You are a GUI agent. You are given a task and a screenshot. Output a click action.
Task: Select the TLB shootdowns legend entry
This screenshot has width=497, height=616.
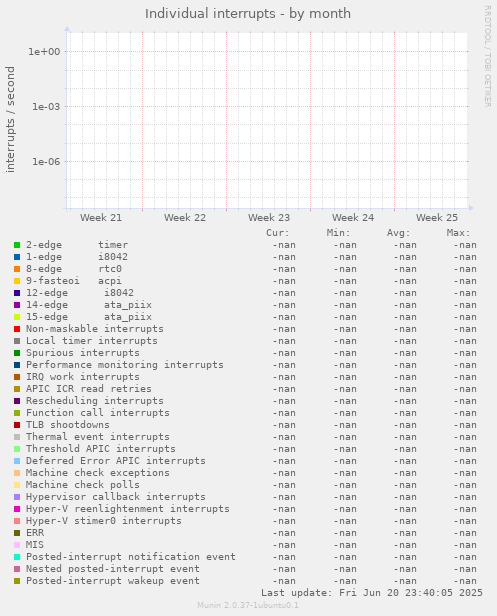pyautogui.click(x=68, y=425)
